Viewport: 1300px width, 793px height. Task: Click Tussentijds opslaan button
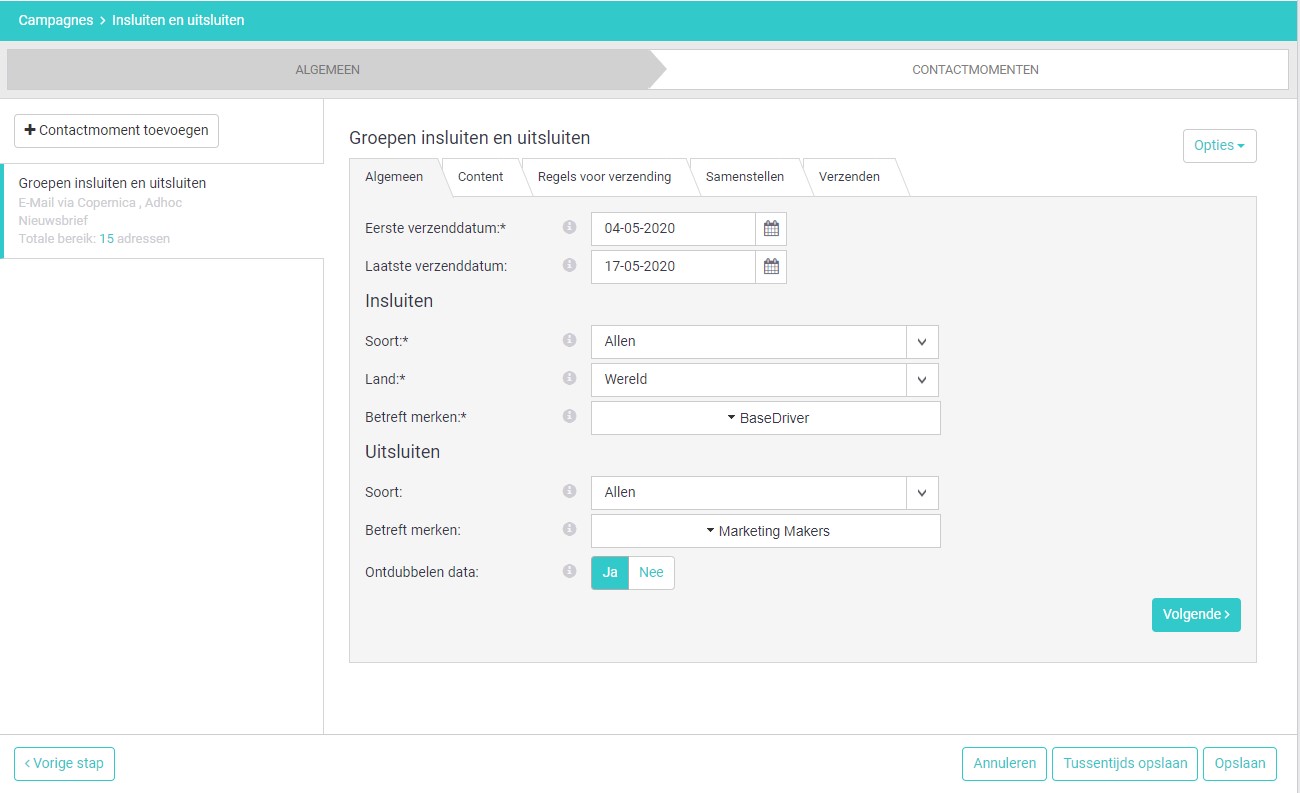pos(1125,763)
